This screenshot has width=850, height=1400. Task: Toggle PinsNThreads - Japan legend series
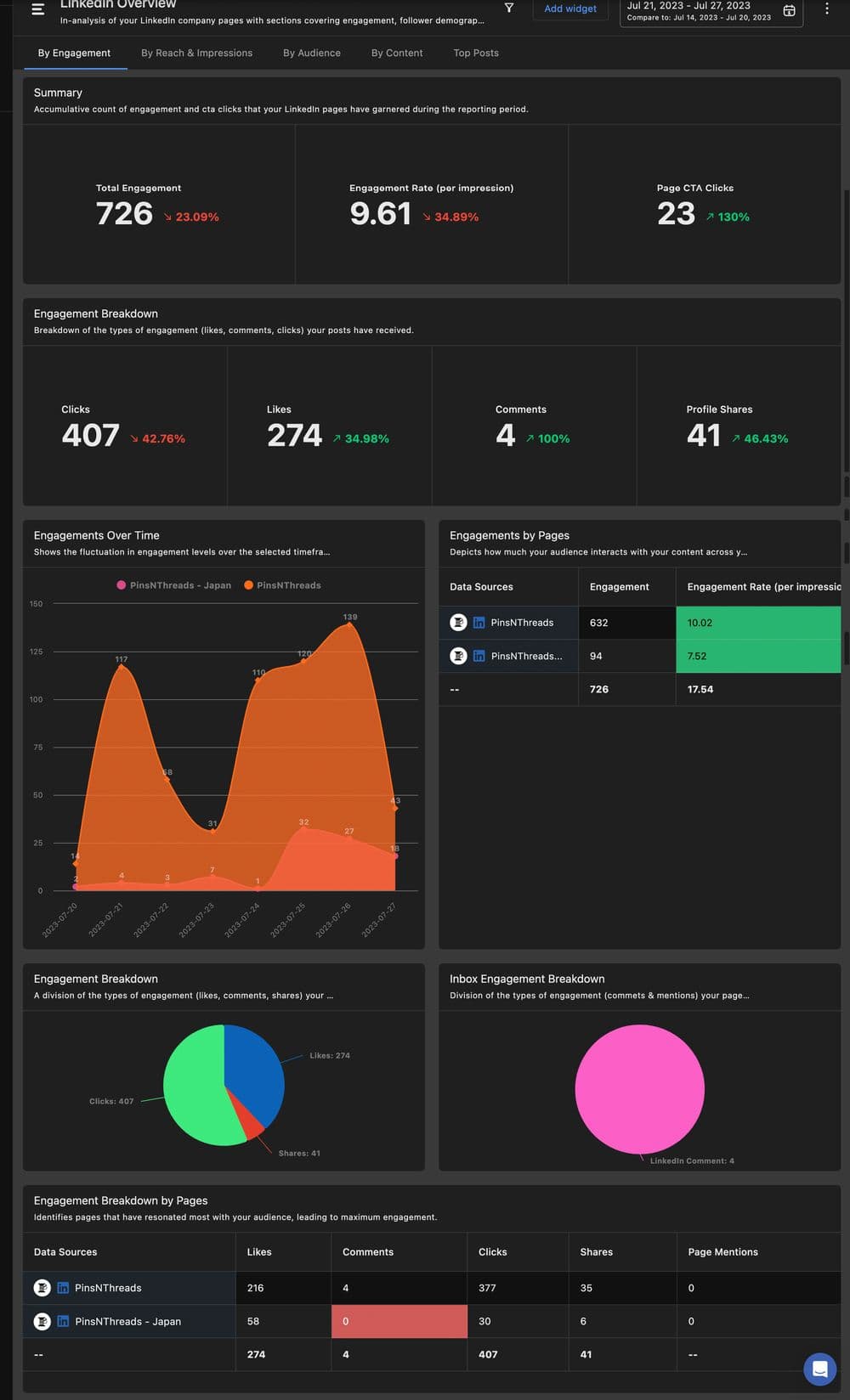pyautogui.click(x=174, y=585)
